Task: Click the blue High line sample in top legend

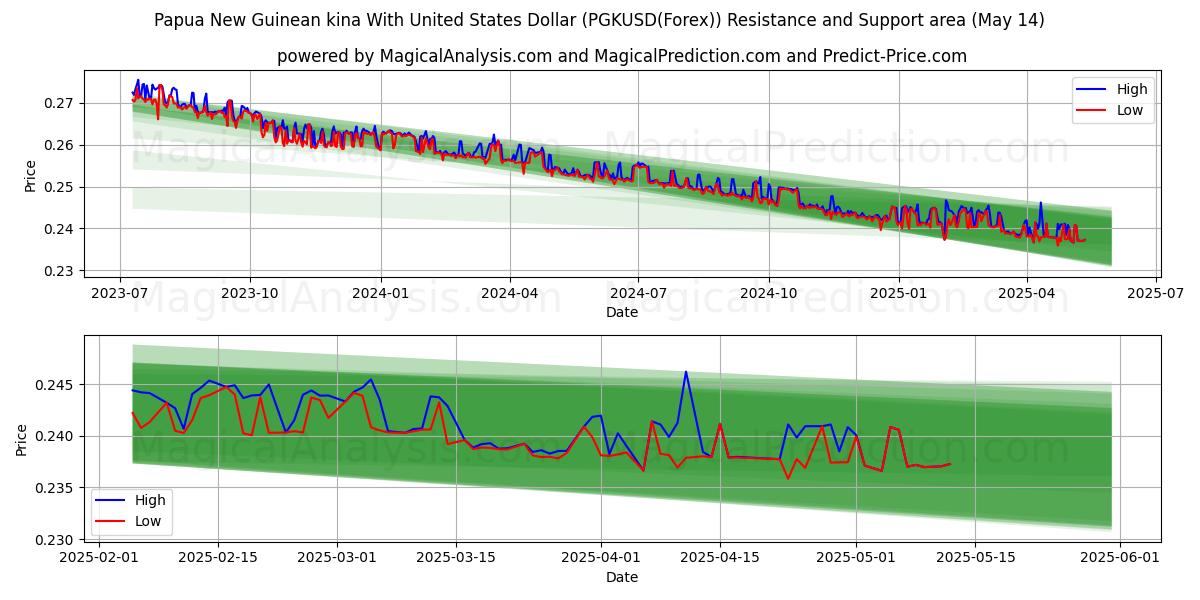Action: [x=1092, y=90]
